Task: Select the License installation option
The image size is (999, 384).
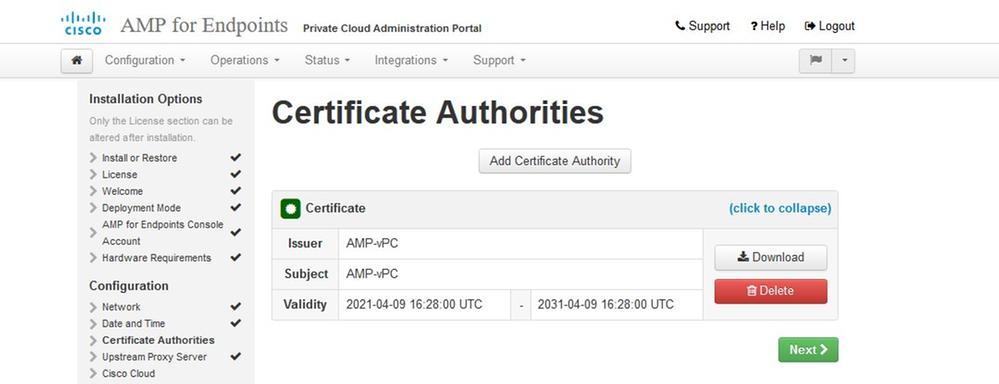Action: pos(119,174)
